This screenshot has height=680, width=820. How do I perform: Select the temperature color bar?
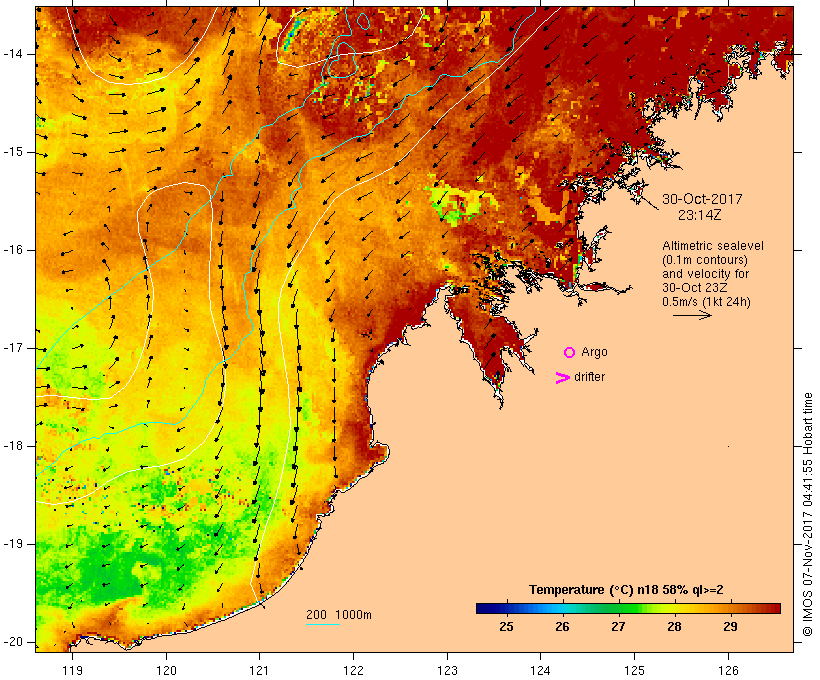pyautogui.click(x=628, y=608)
